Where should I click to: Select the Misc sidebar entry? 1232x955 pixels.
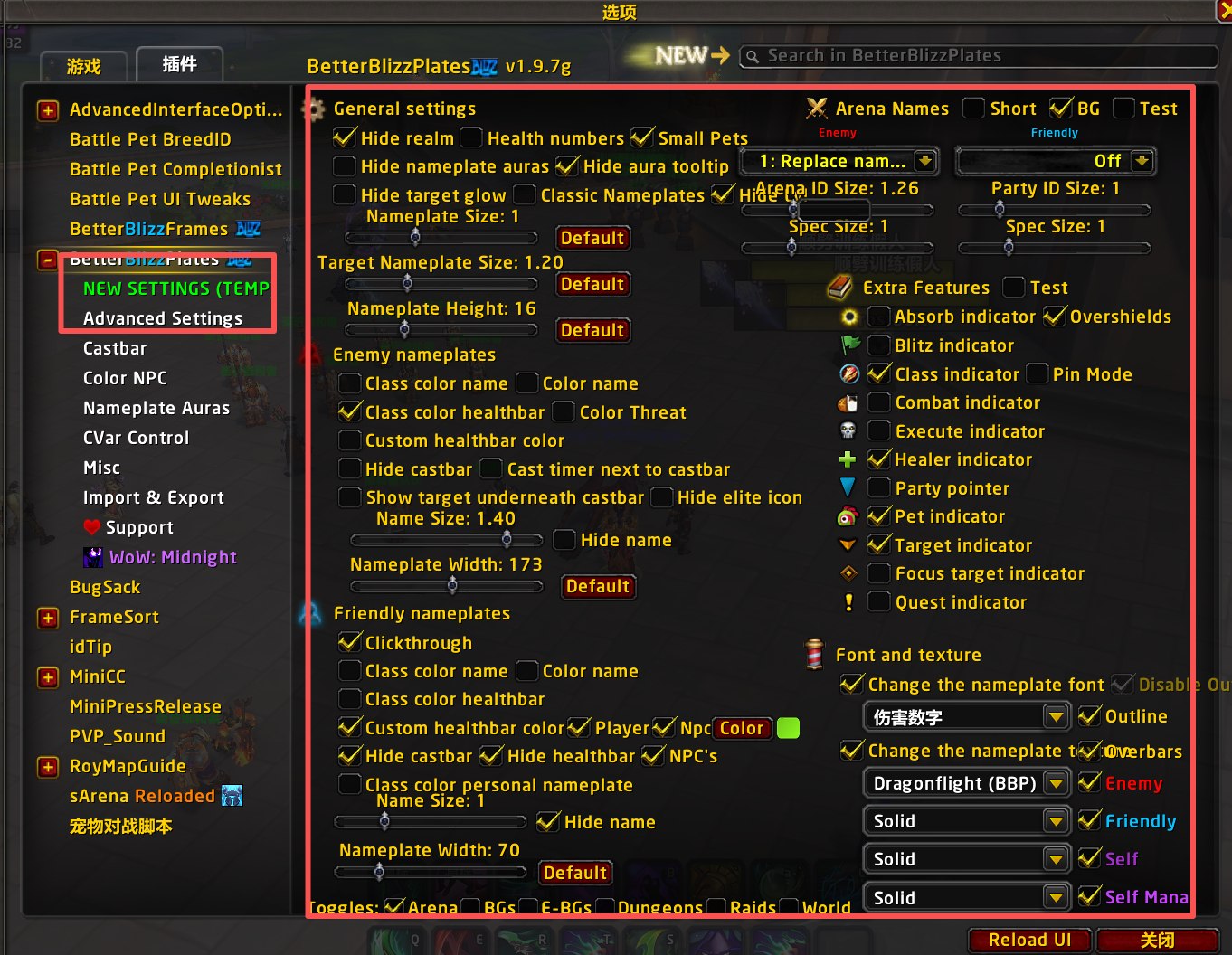101,468
